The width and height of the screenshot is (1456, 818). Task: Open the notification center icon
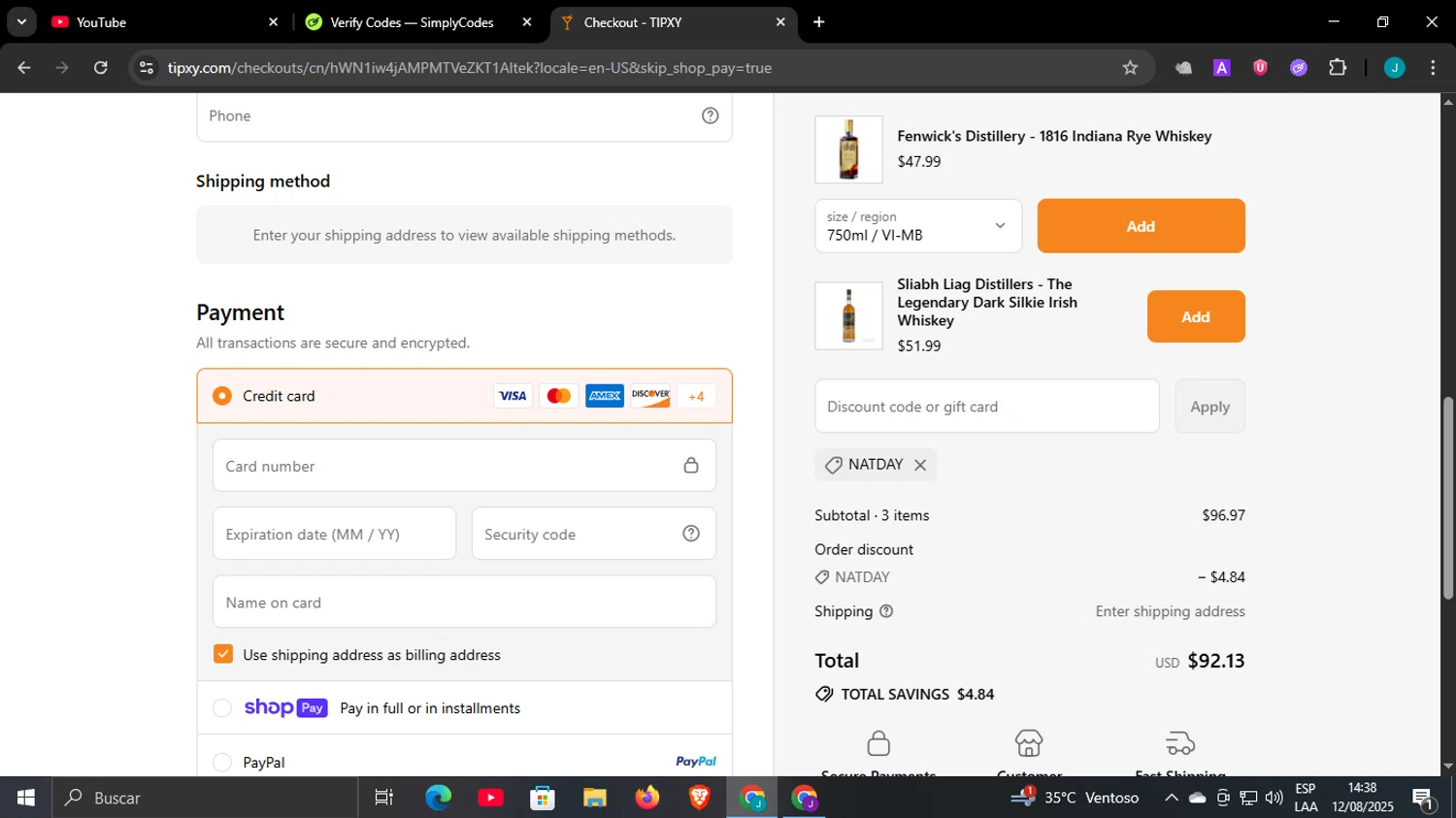1424,799
